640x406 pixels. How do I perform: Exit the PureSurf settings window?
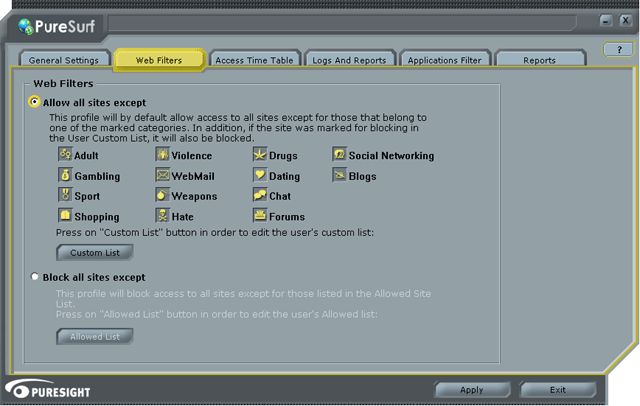click(x=558, y=390)
